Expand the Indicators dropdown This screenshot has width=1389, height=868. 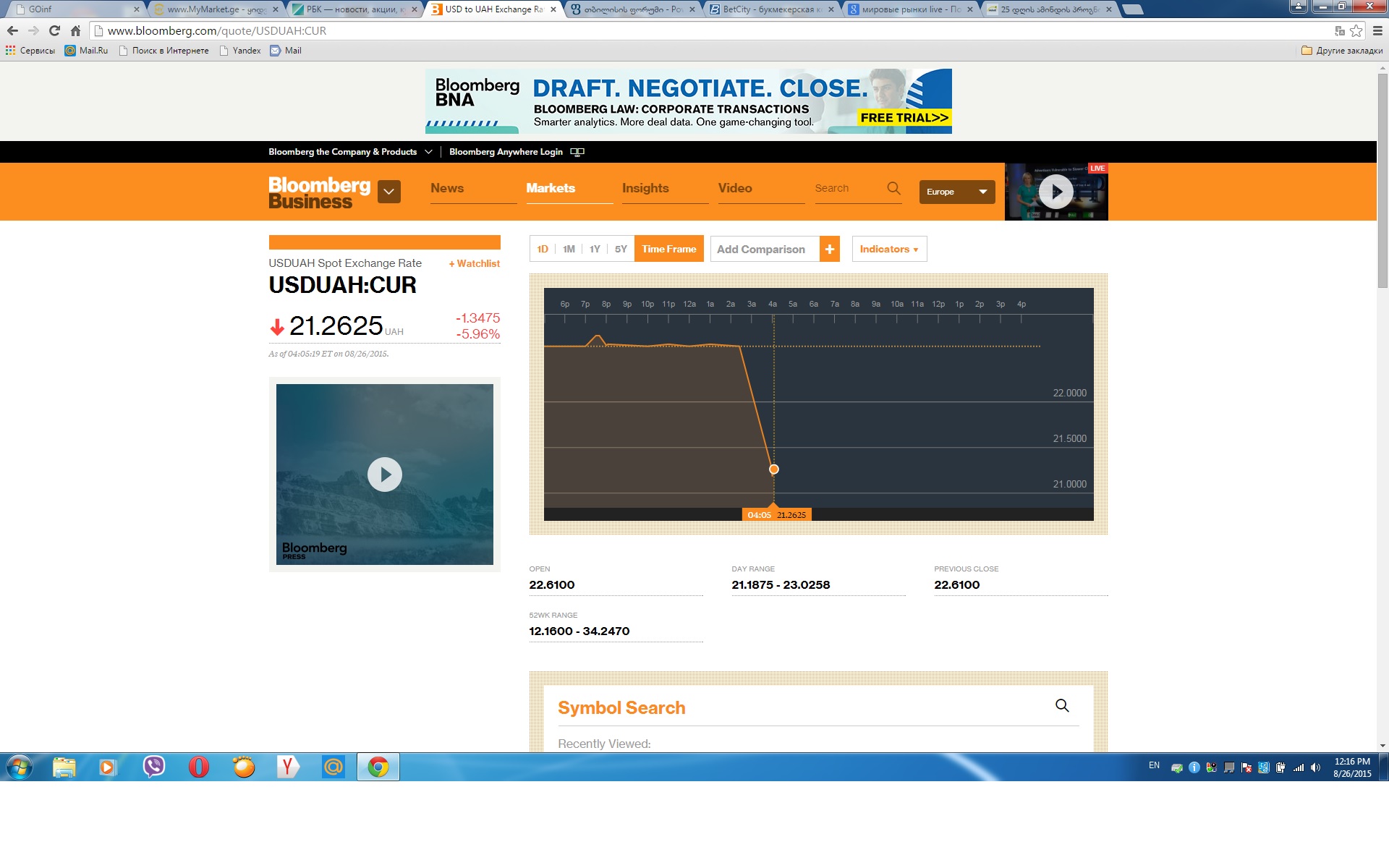(x=888, y=249)
